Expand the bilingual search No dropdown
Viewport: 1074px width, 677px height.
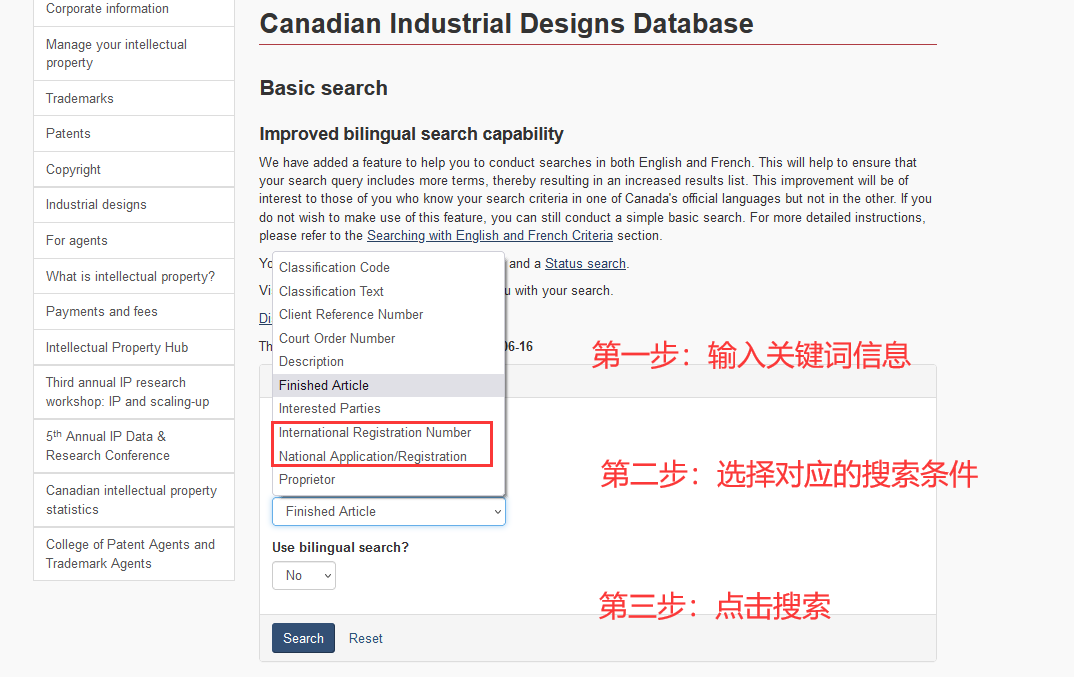click(x=304, y=575)
